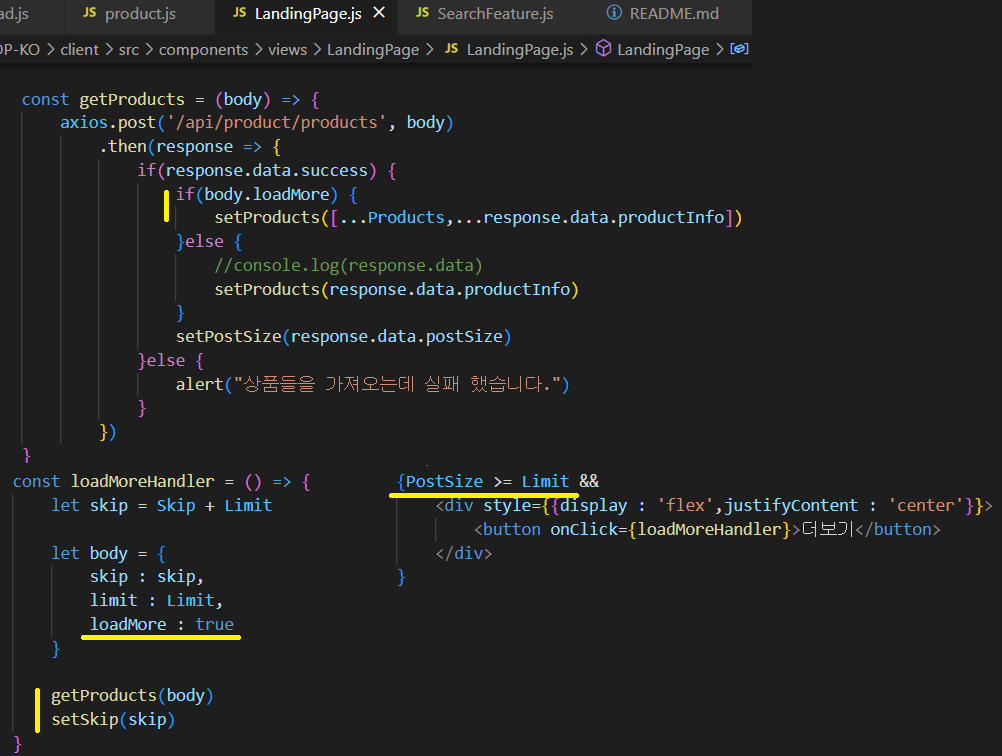This screenshot has width=1002, height=756.
Task: Place cursor on 'getProducts' declaration name
Action: [132, 100]
